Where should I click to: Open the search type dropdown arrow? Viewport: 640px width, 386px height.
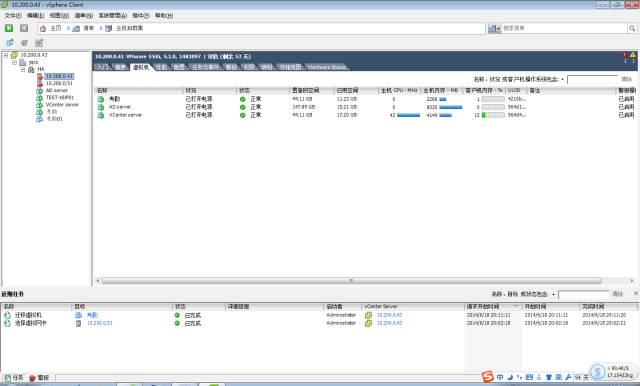point(498,29)
